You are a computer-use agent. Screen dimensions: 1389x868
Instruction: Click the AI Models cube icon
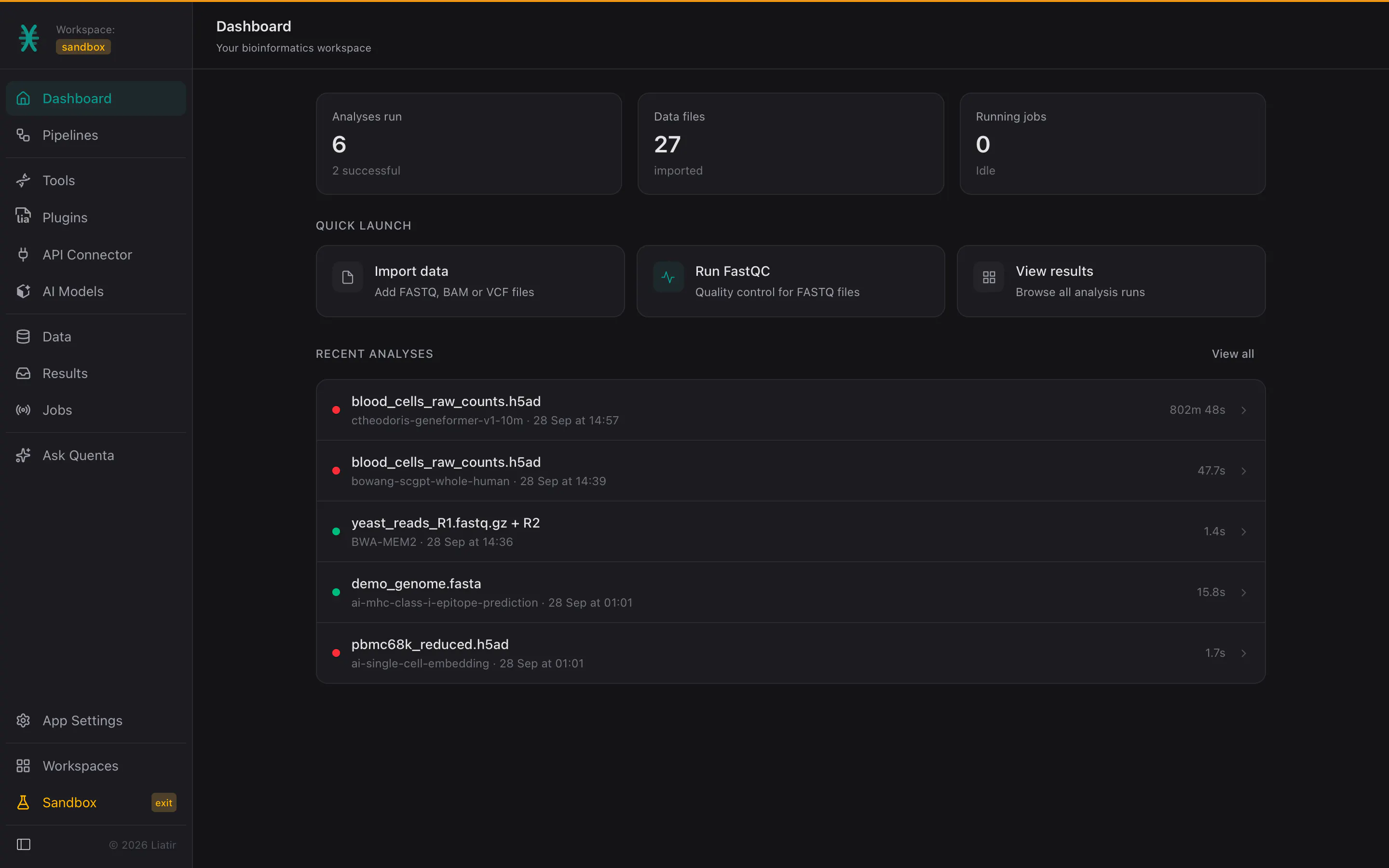coord(23,291)
